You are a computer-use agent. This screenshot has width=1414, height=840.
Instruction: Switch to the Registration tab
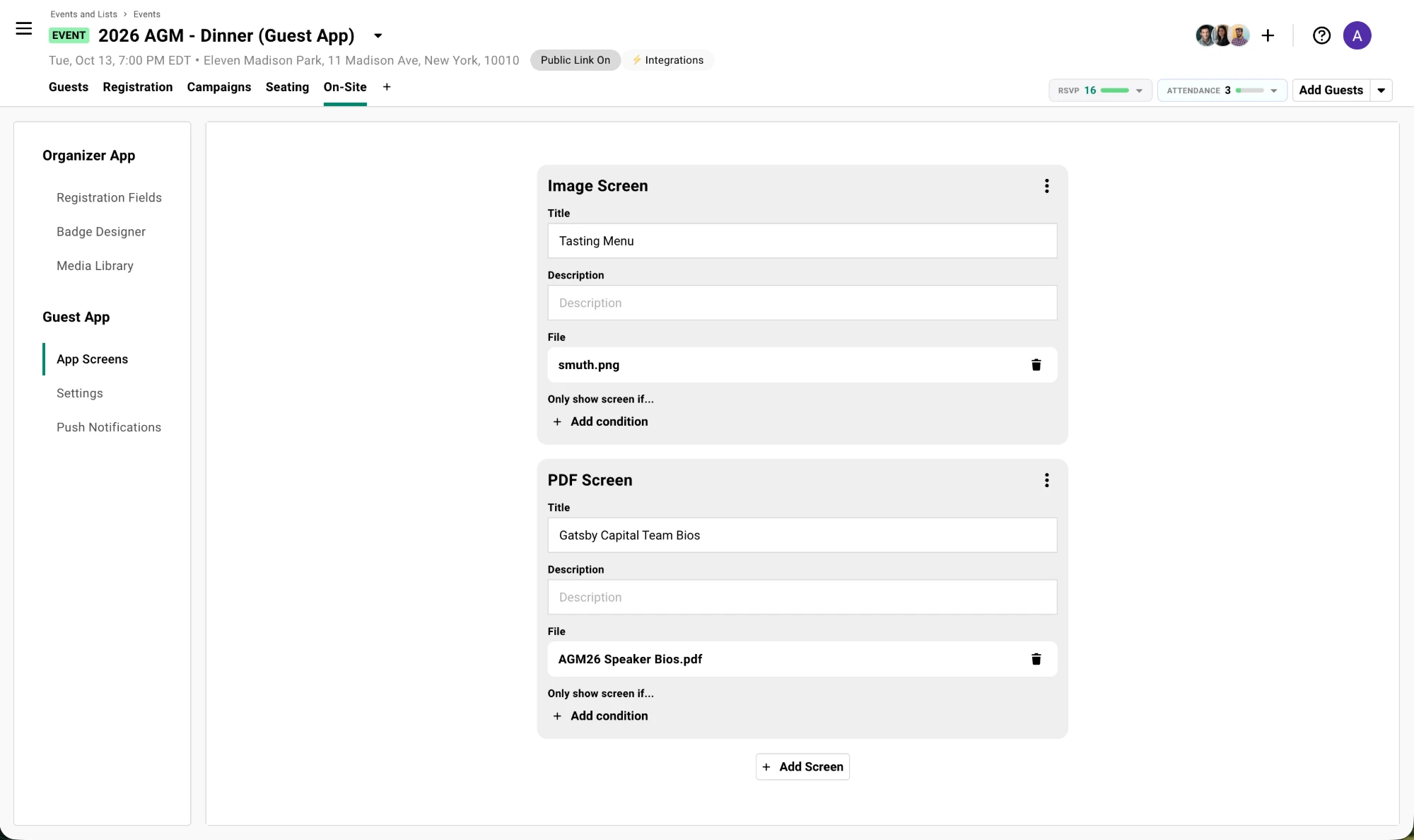(138, 87)
